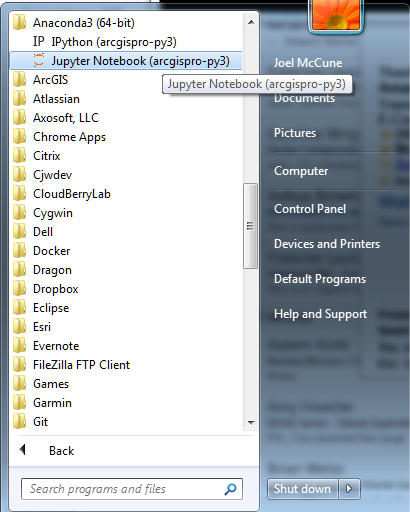Open the Git folder icon
The image size is (410, 512).
pos(20,422)
